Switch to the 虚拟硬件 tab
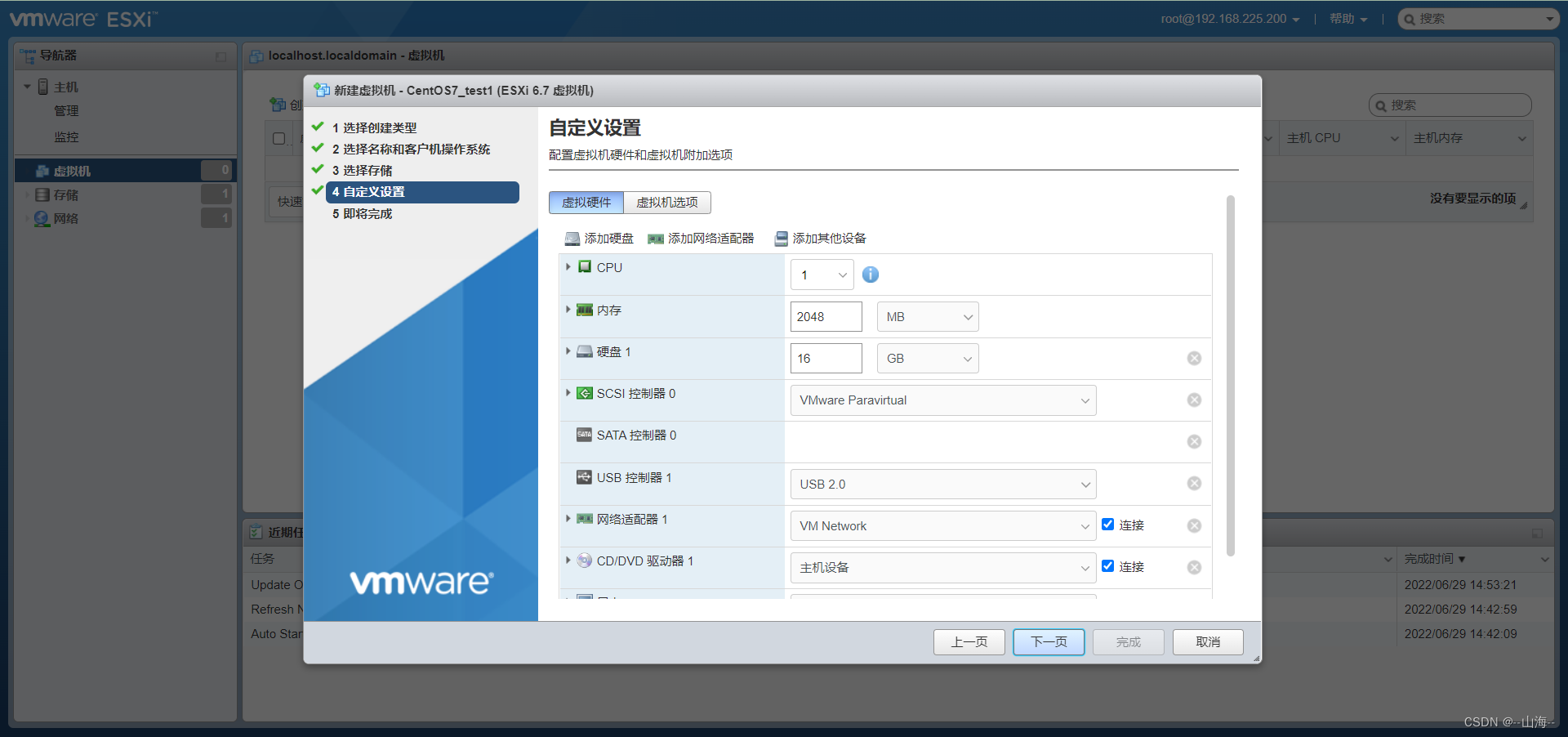The height and width of the screenshot is (737, 1568). [x=586, y=203]
